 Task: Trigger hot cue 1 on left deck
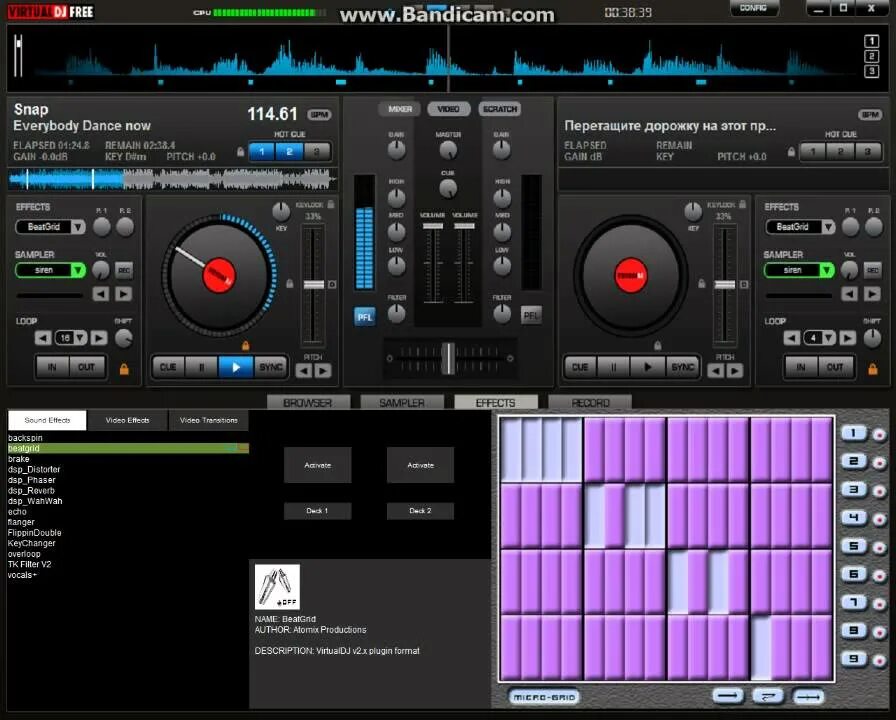click(262, 152)
